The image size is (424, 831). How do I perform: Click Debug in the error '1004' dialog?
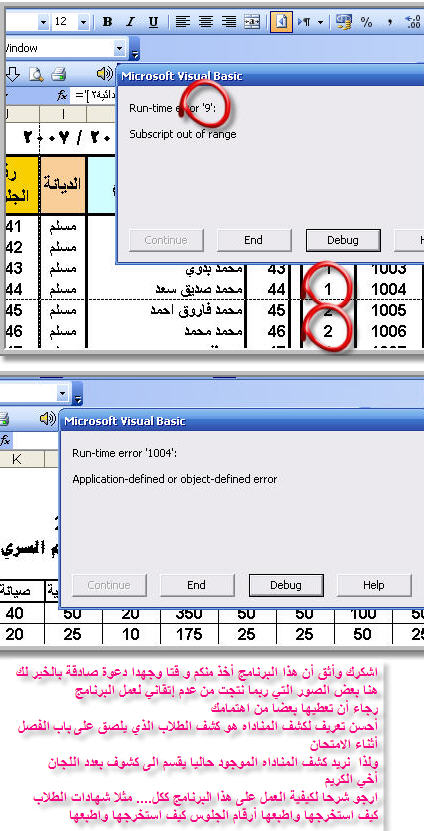pos(286,585)
